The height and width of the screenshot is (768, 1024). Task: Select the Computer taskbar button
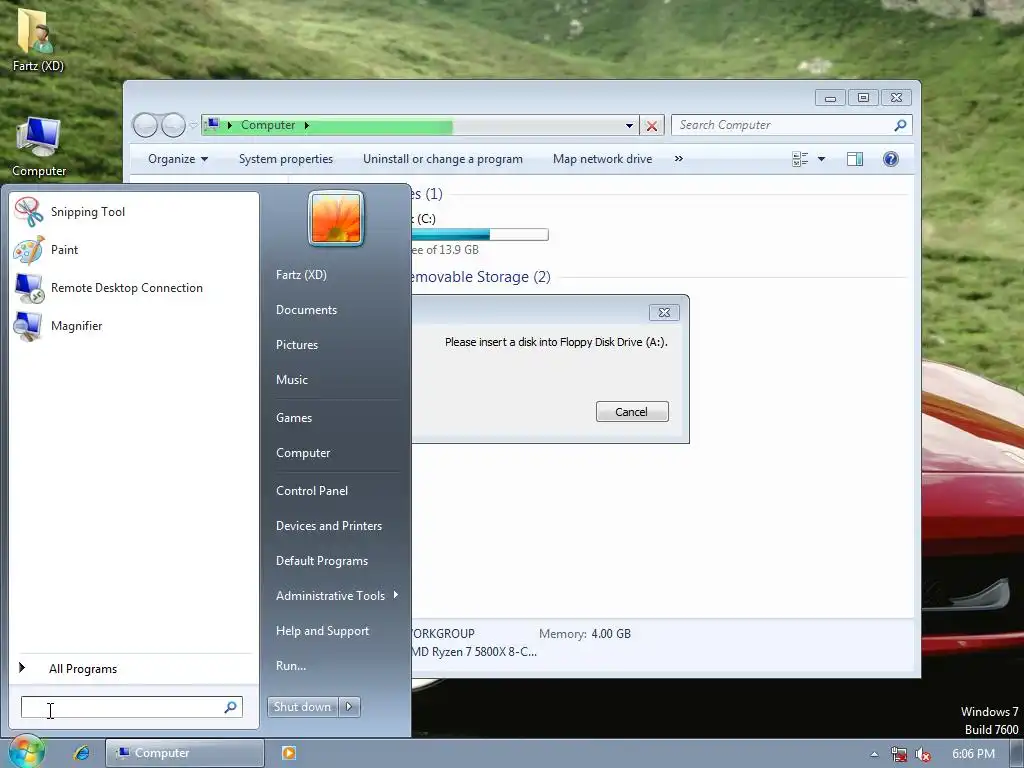point(185,753)
